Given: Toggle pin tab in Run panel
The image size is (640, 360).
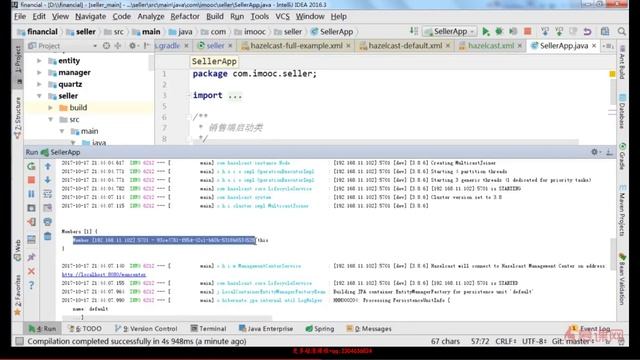Looking at the screenshot, I should point(31,257).
